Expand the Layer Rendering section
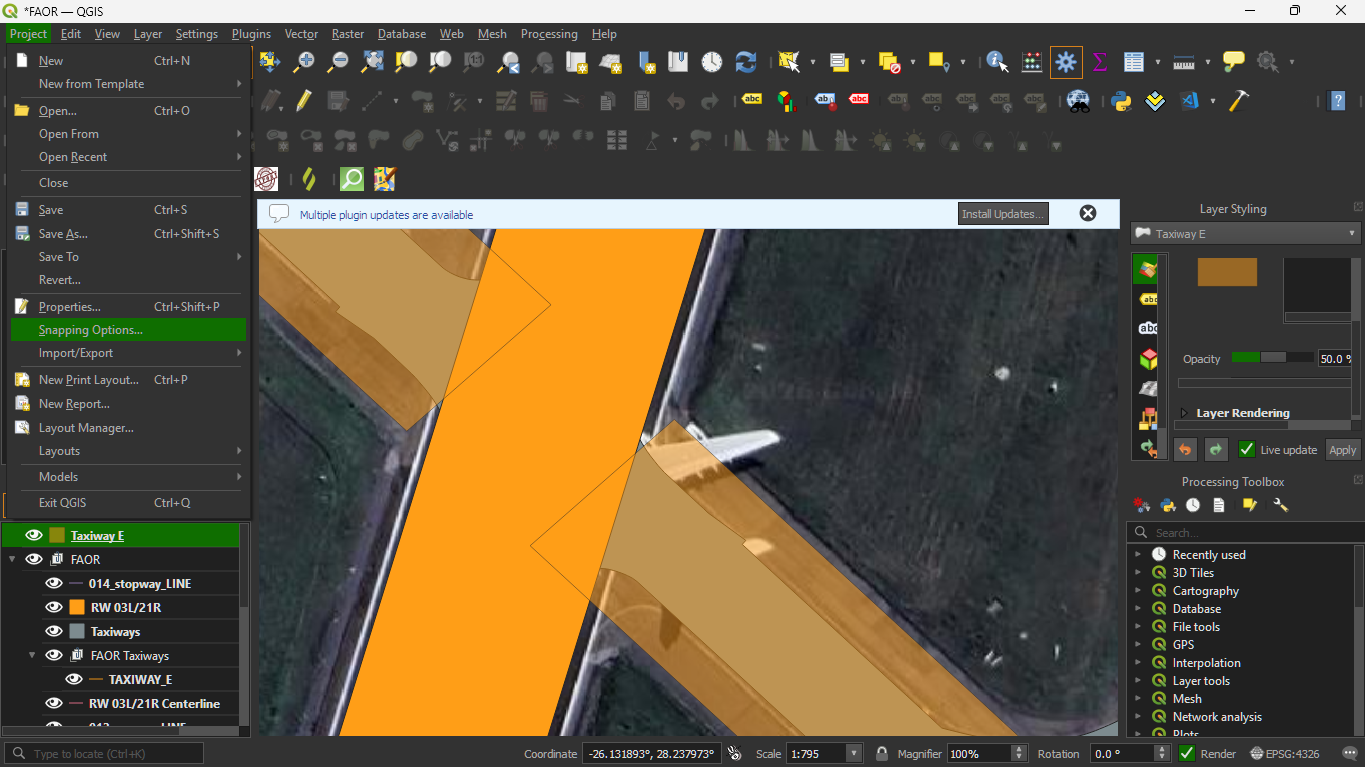Image resolution: width=1365 pixels, height=767 pixels. 1185,413
